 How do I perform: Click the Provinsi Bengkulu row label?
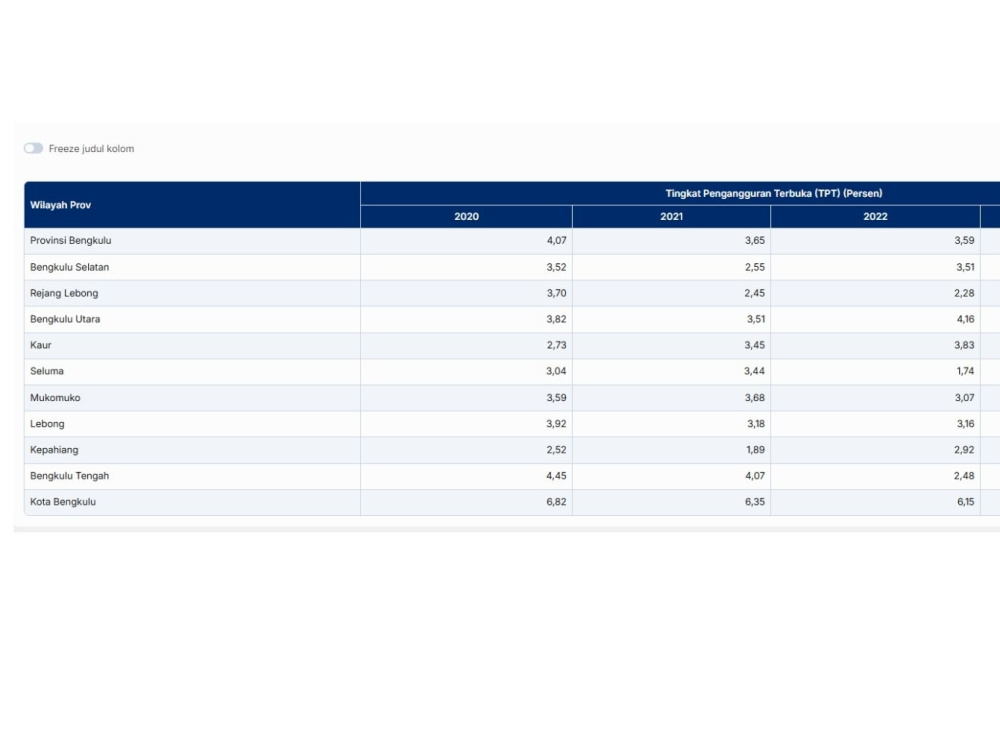click(x=71, y=240)
